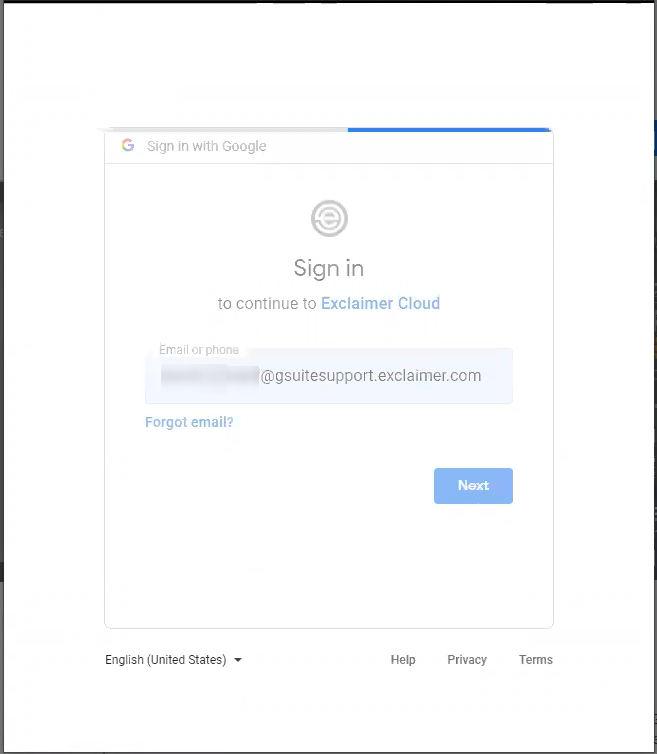Click the "Sign in with Google" header text
Image resolution: width=657 pixels, height=754 pixels.
coord(206,146)
